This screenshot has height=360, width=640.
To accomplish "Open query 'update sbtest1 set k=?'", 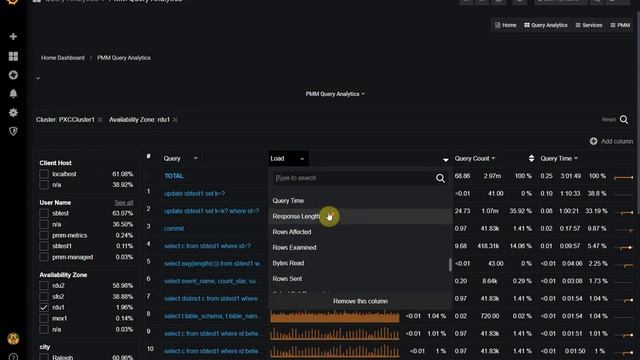I will coord(194,193).
